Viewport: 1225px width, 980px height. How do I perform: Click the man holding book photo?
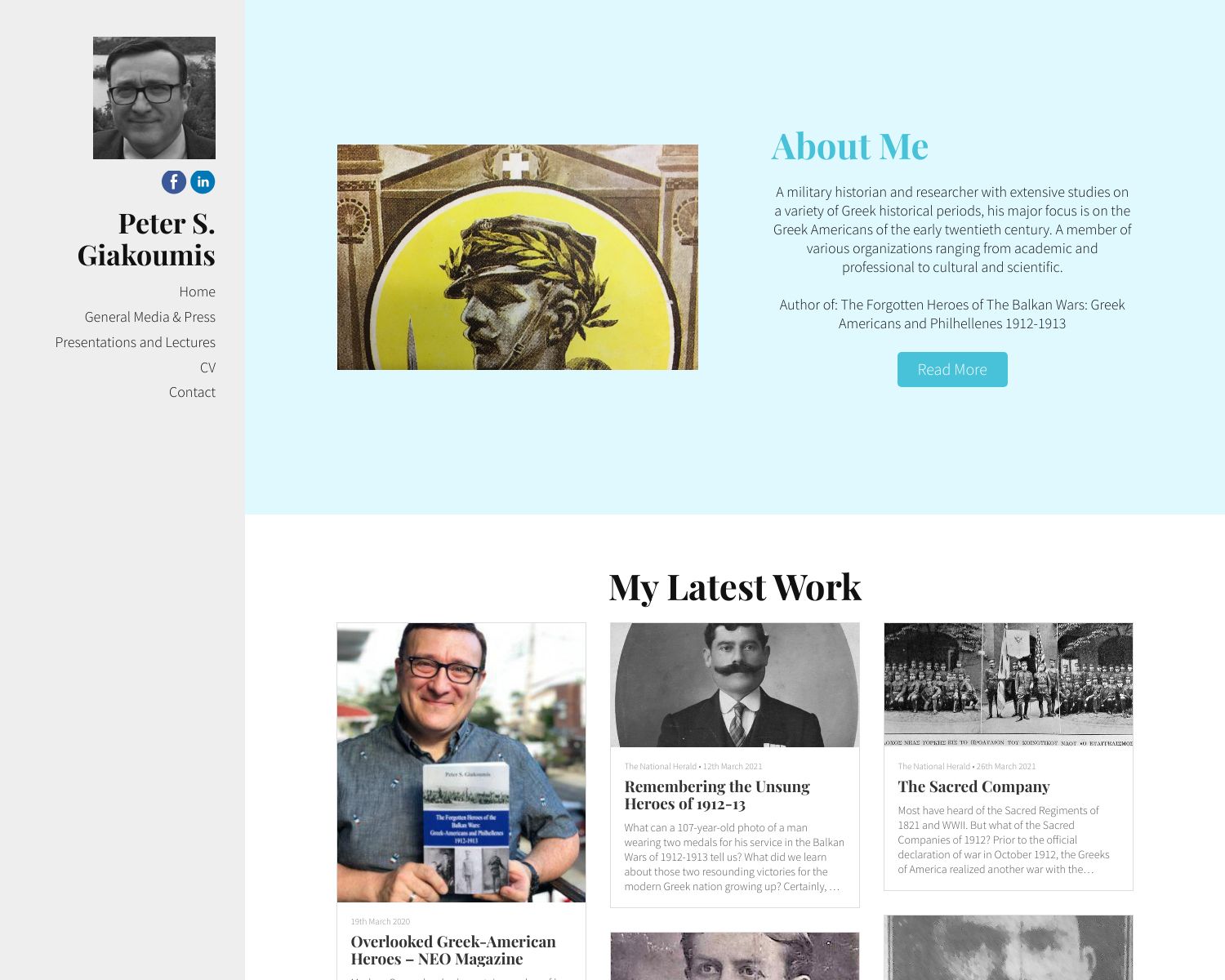[461, 763]
